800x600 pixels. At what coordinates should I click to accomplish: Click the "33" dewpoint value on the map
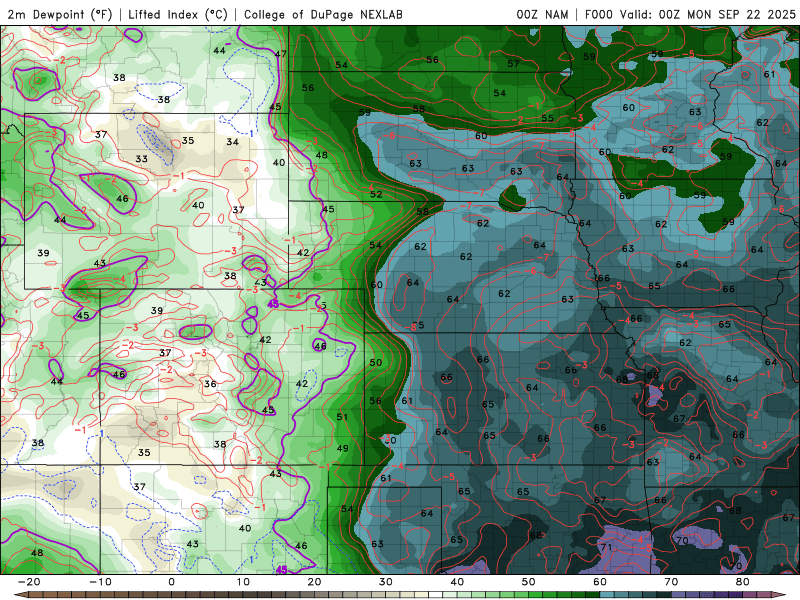141,159
